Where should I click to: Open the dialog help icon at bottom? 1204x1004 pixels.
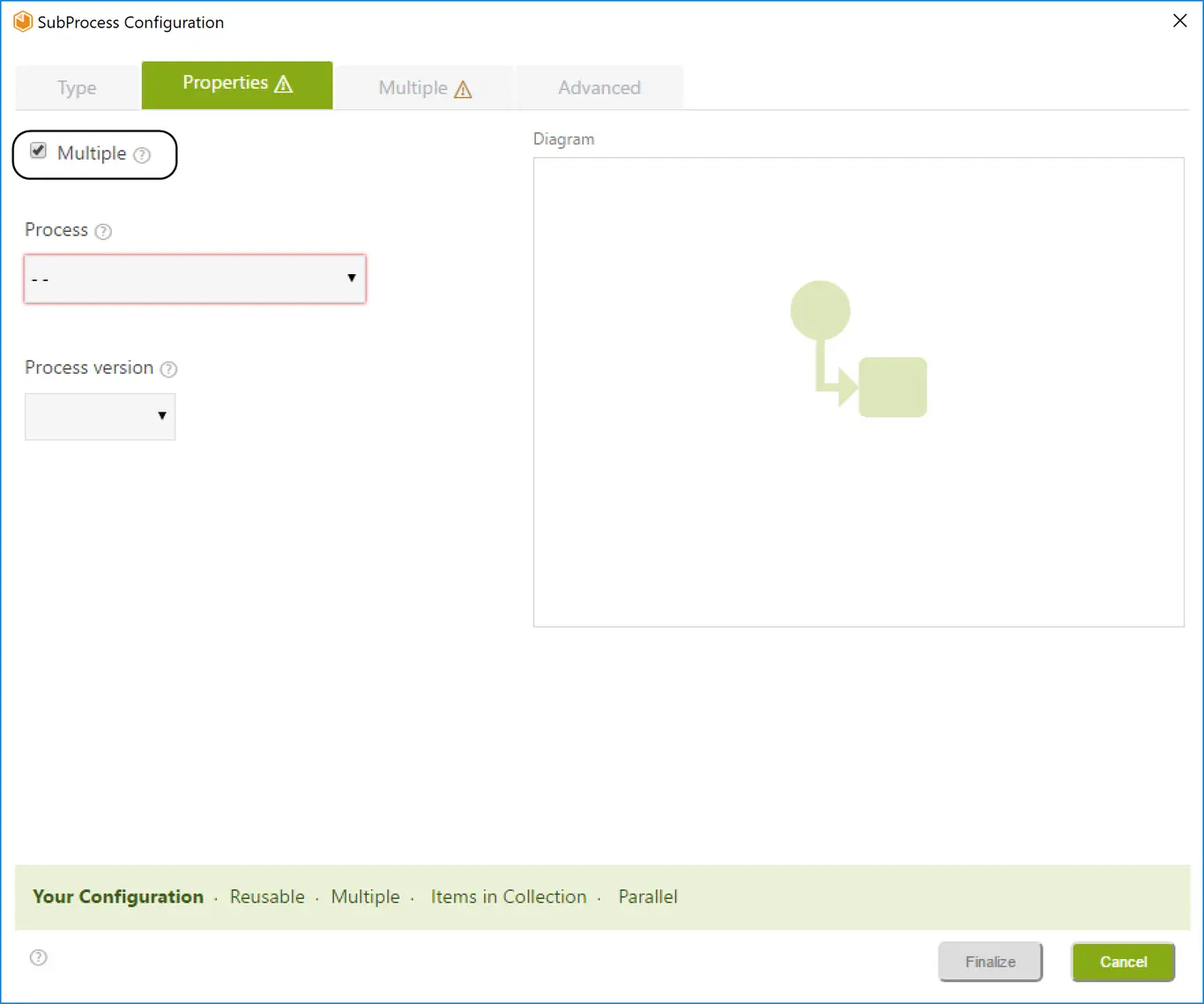(x=39, y=958)
